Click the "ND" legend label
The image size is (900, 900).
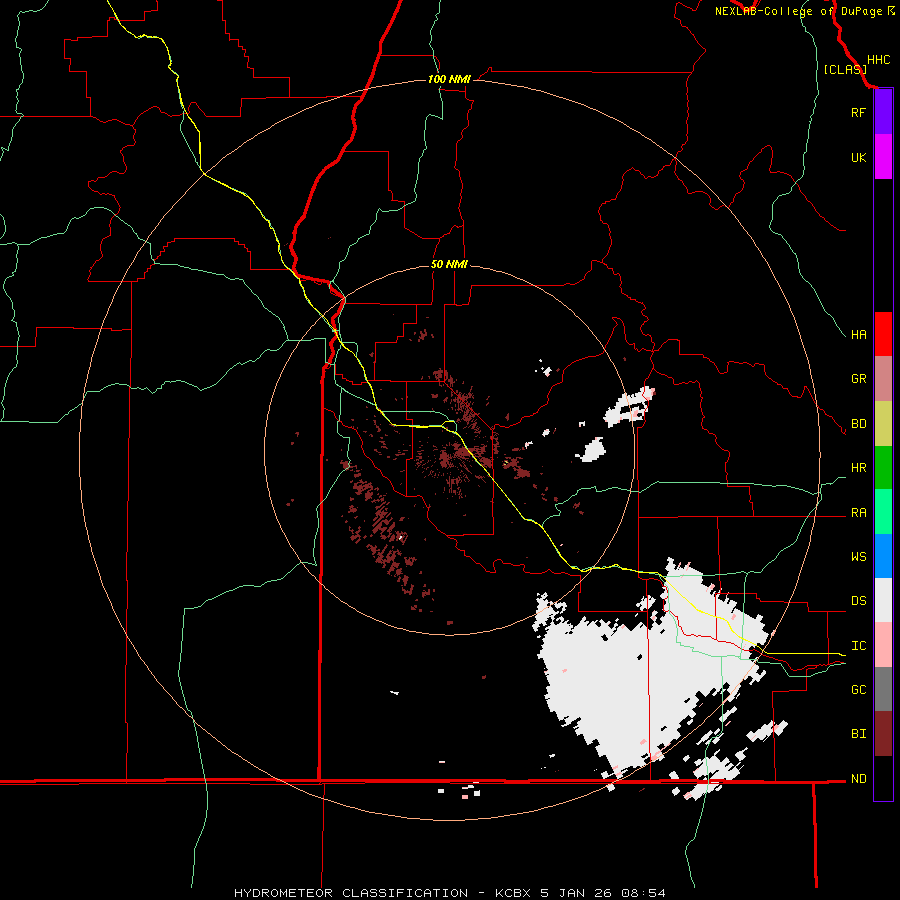(858, 779)
